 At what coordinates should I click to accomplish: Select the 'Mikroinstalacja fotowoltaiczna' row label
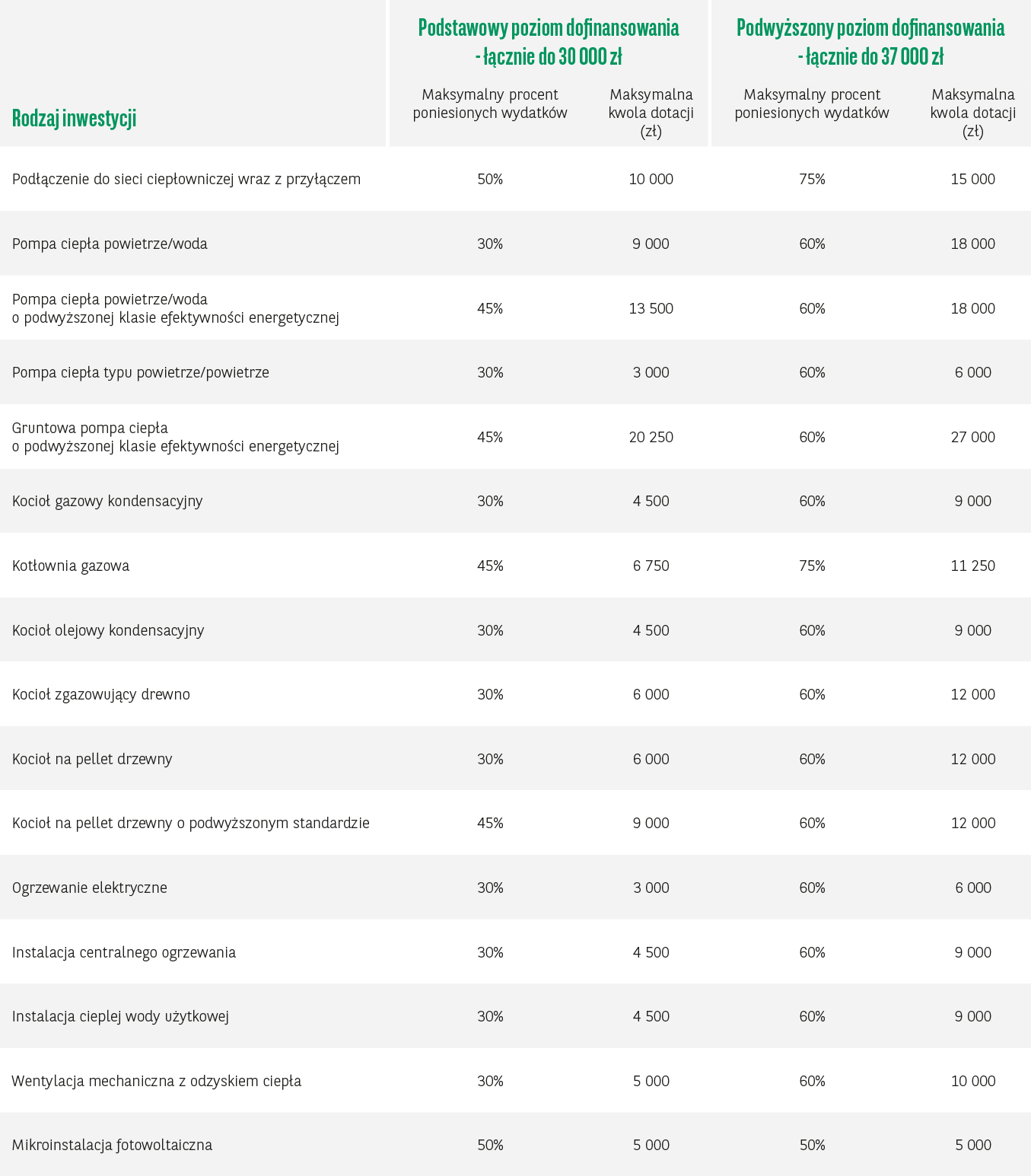coord(112,1146)
